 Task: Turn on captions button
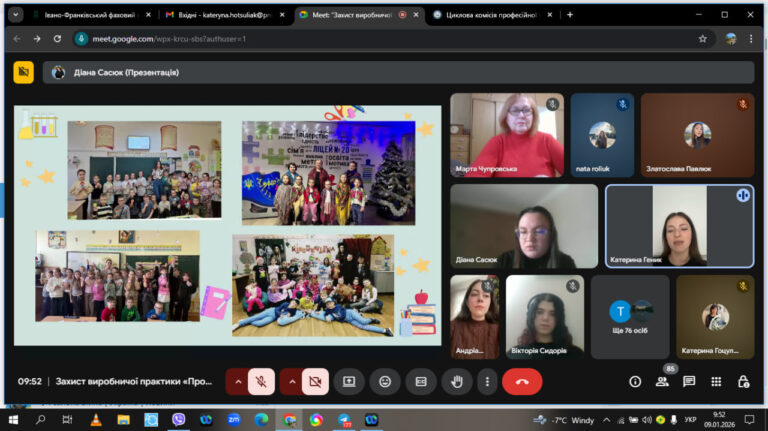421,382
